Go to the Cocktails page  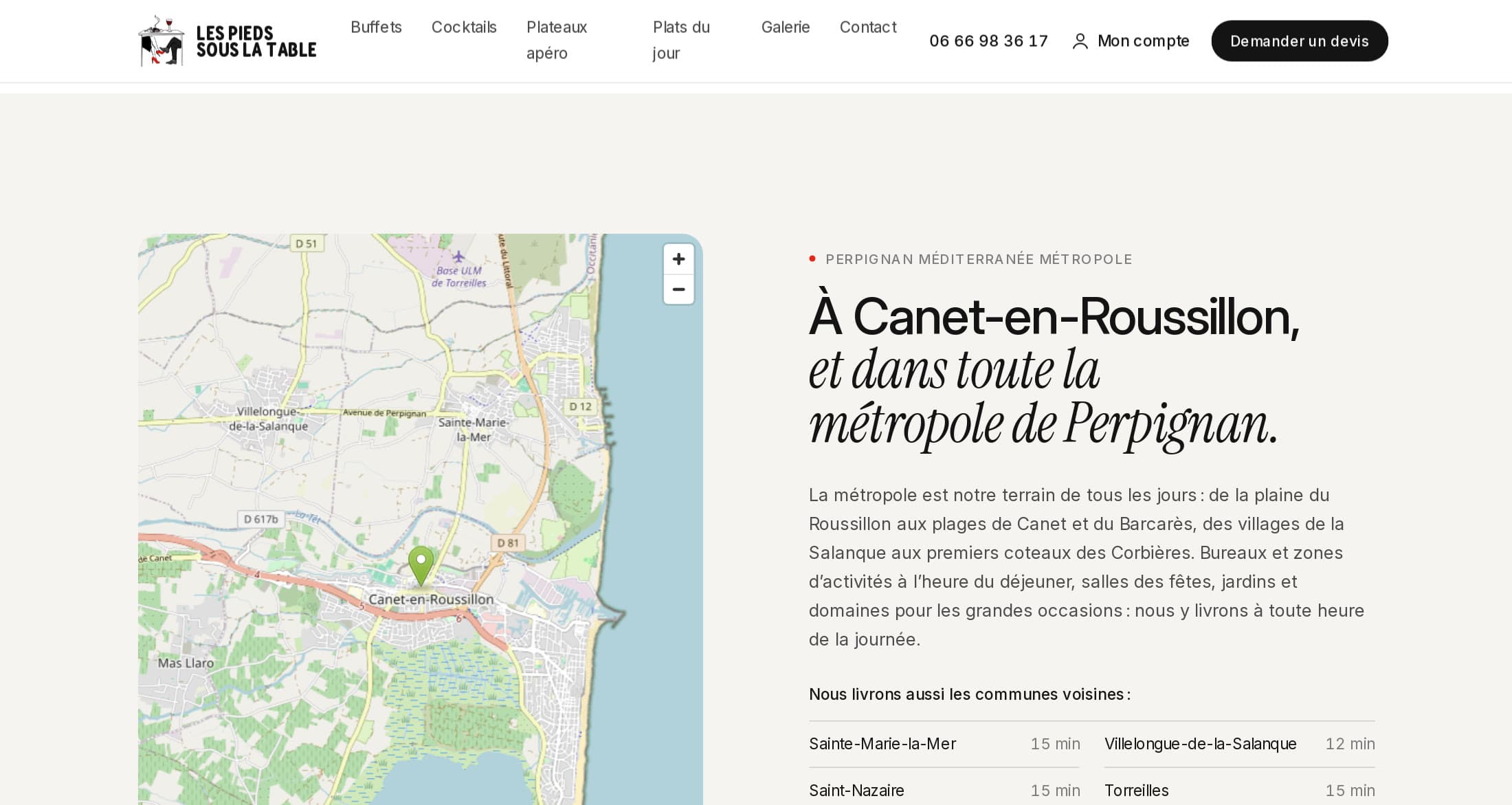464,27
